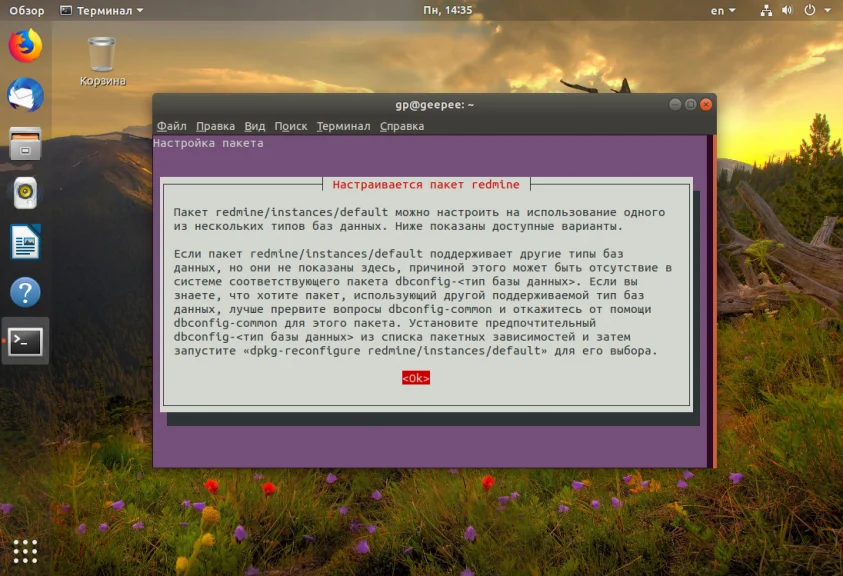Click the Настройка пакета heading text

click(x=208, y=143)
